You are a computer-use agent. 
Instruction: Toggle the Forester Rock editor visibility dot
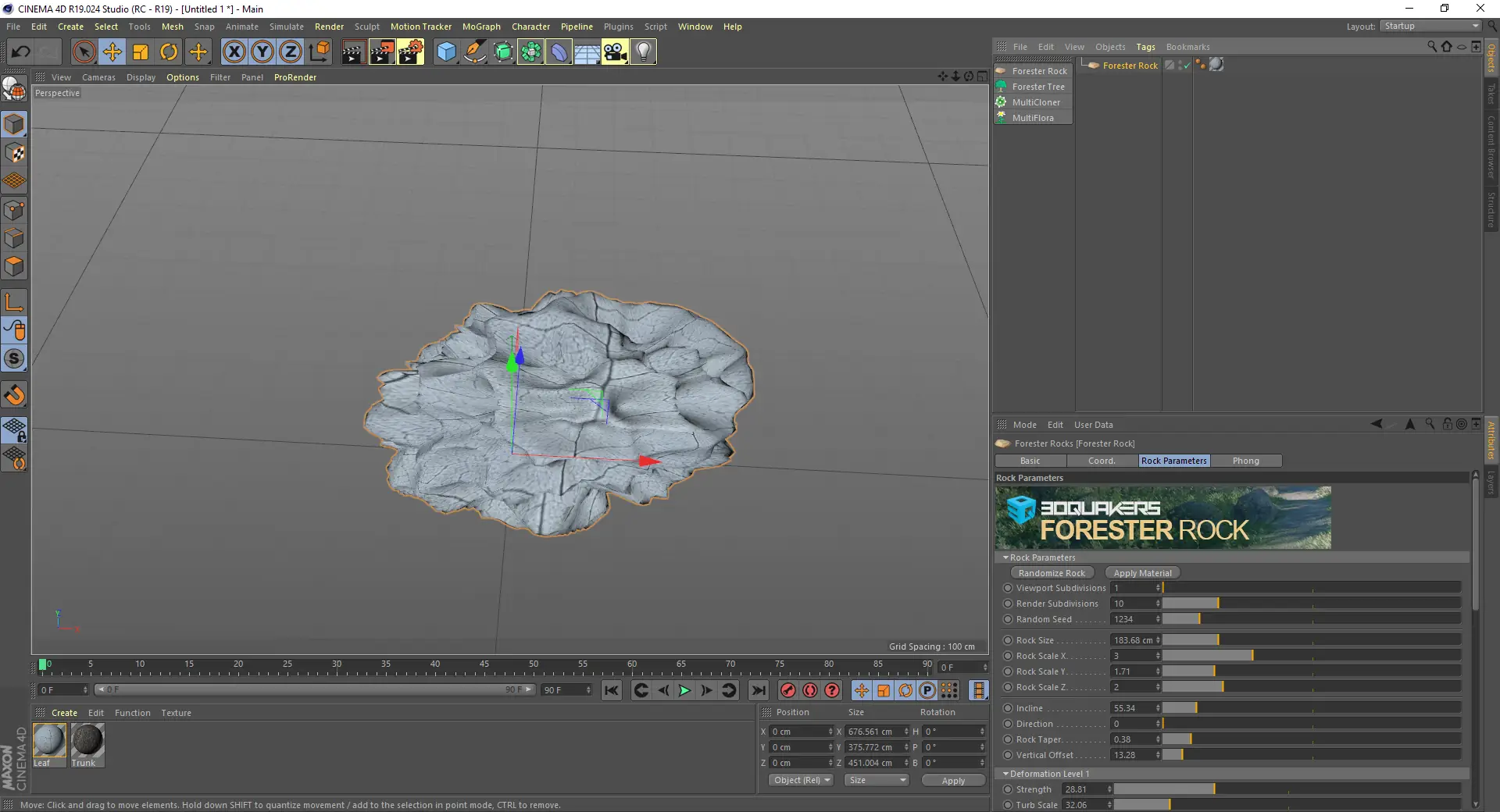[1180, 62]
